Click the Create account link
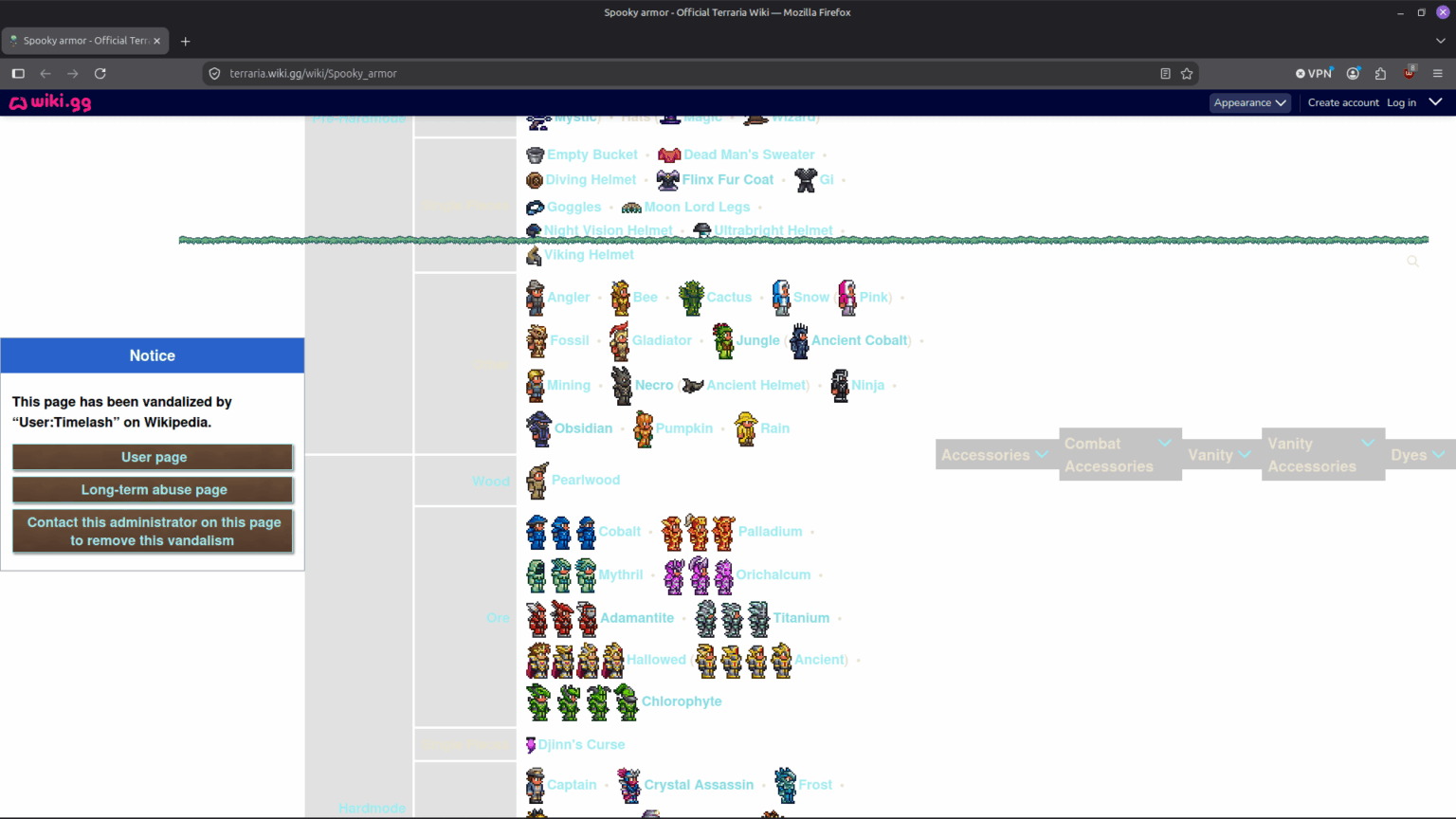This screenshot has height=819, width=1456. (1343, 102)
